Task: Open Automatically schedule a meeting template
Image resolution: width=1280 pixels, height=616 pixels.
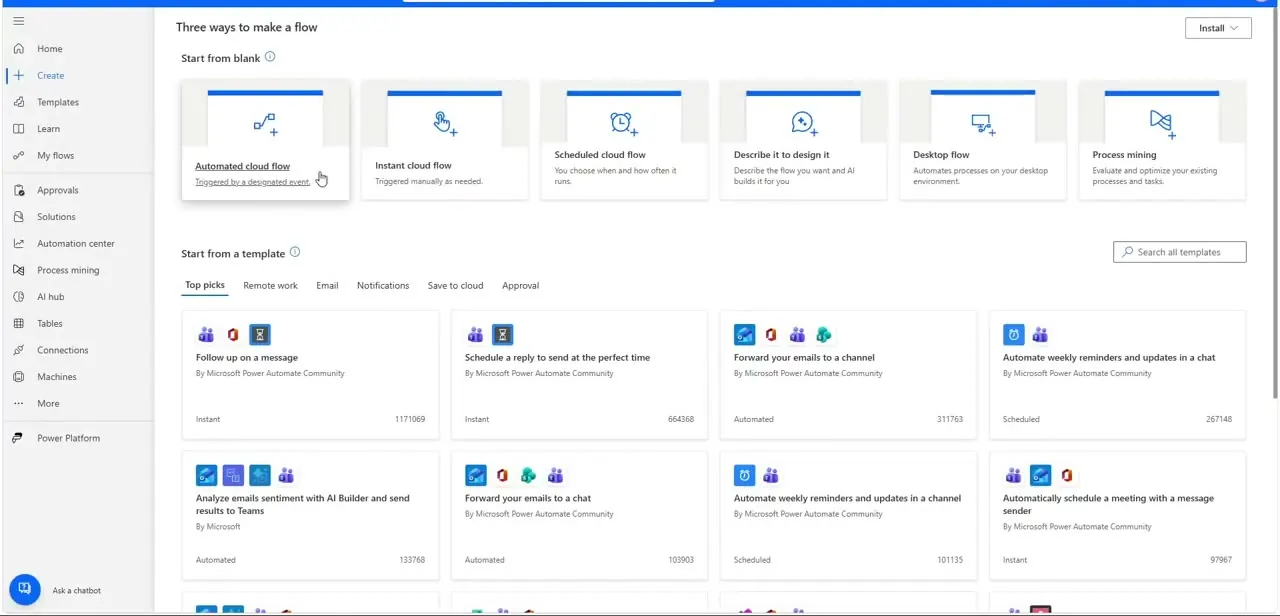Action: 1117,515
